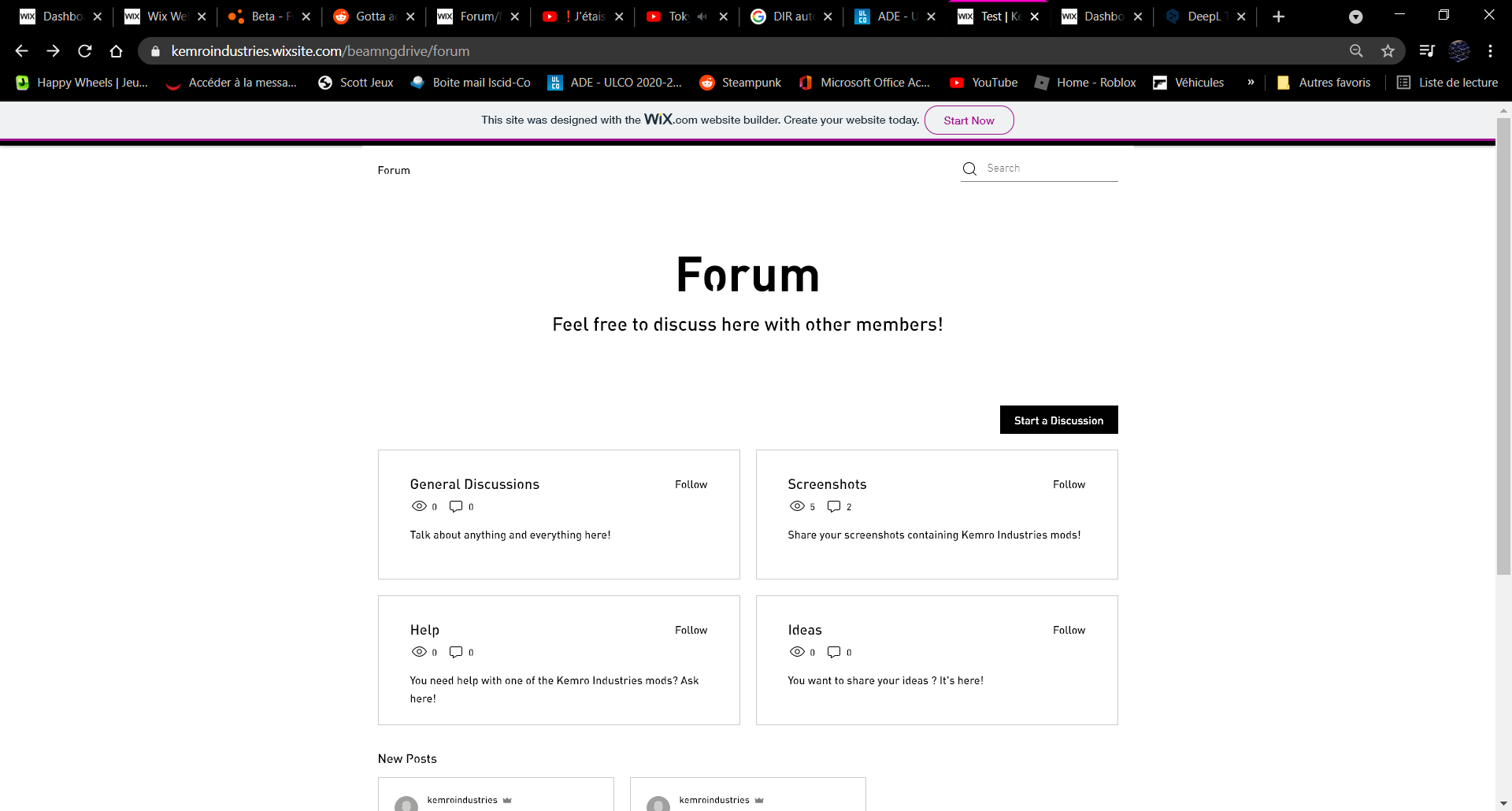
Task: Bookmark this page with the star icon
Action: (1388, 51)
